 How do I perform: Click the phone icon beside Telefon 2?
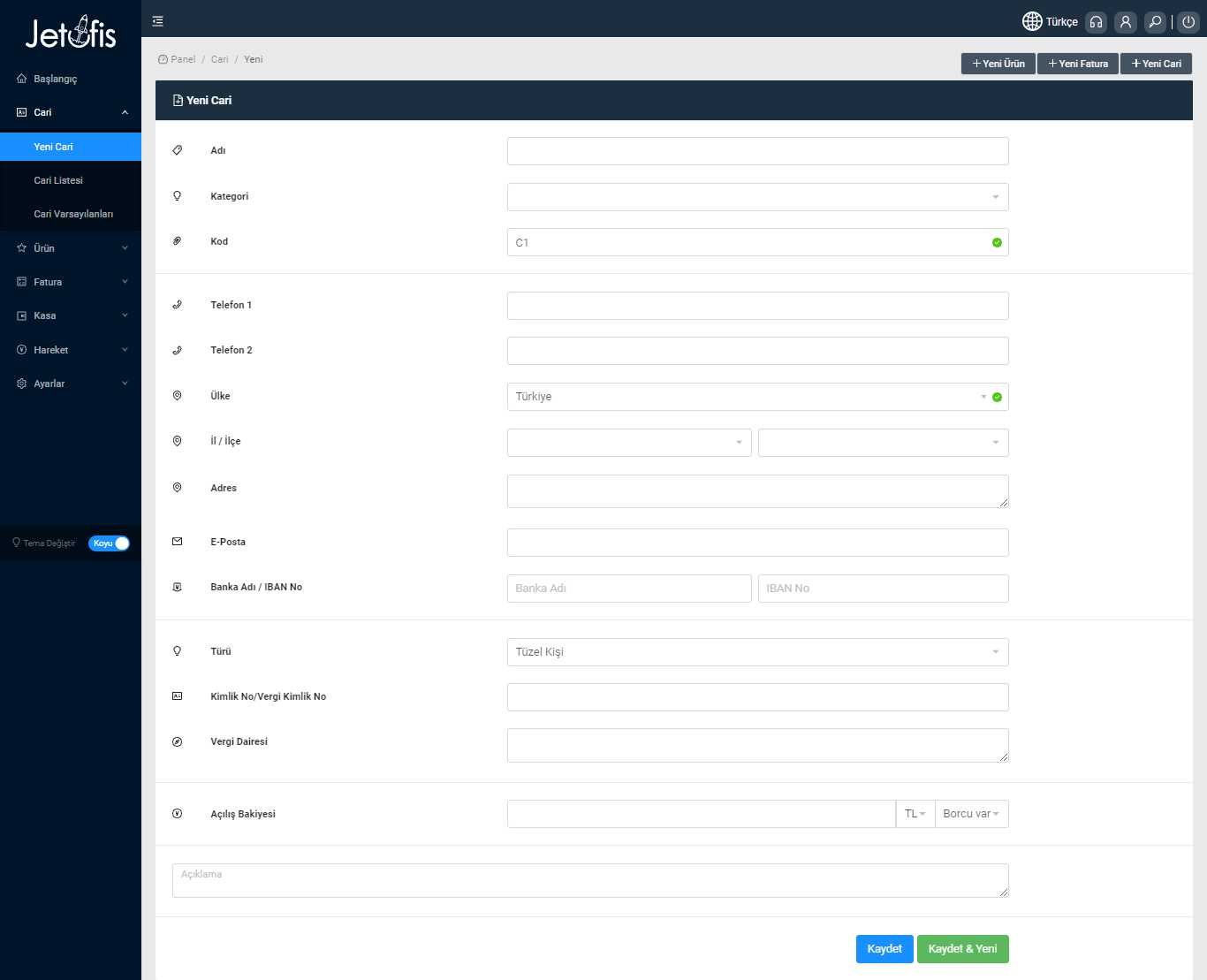coord(177,350)
